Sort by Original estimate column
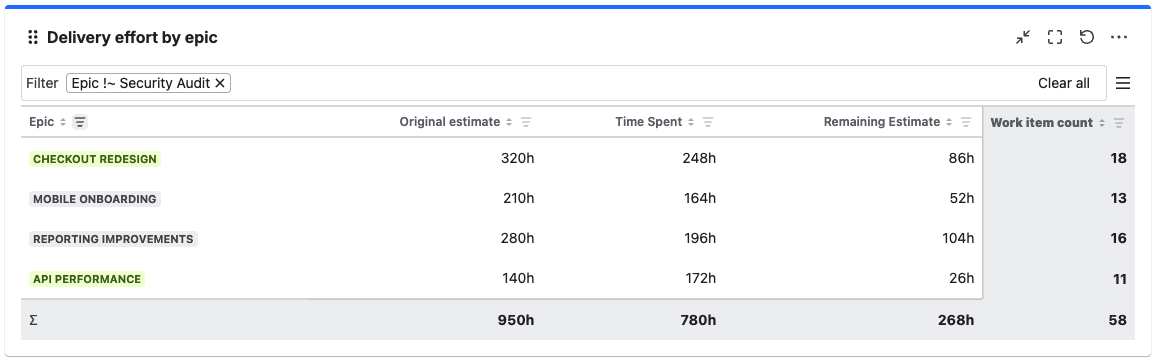This screenshot has height=362, width=1157. coord(508,122)
